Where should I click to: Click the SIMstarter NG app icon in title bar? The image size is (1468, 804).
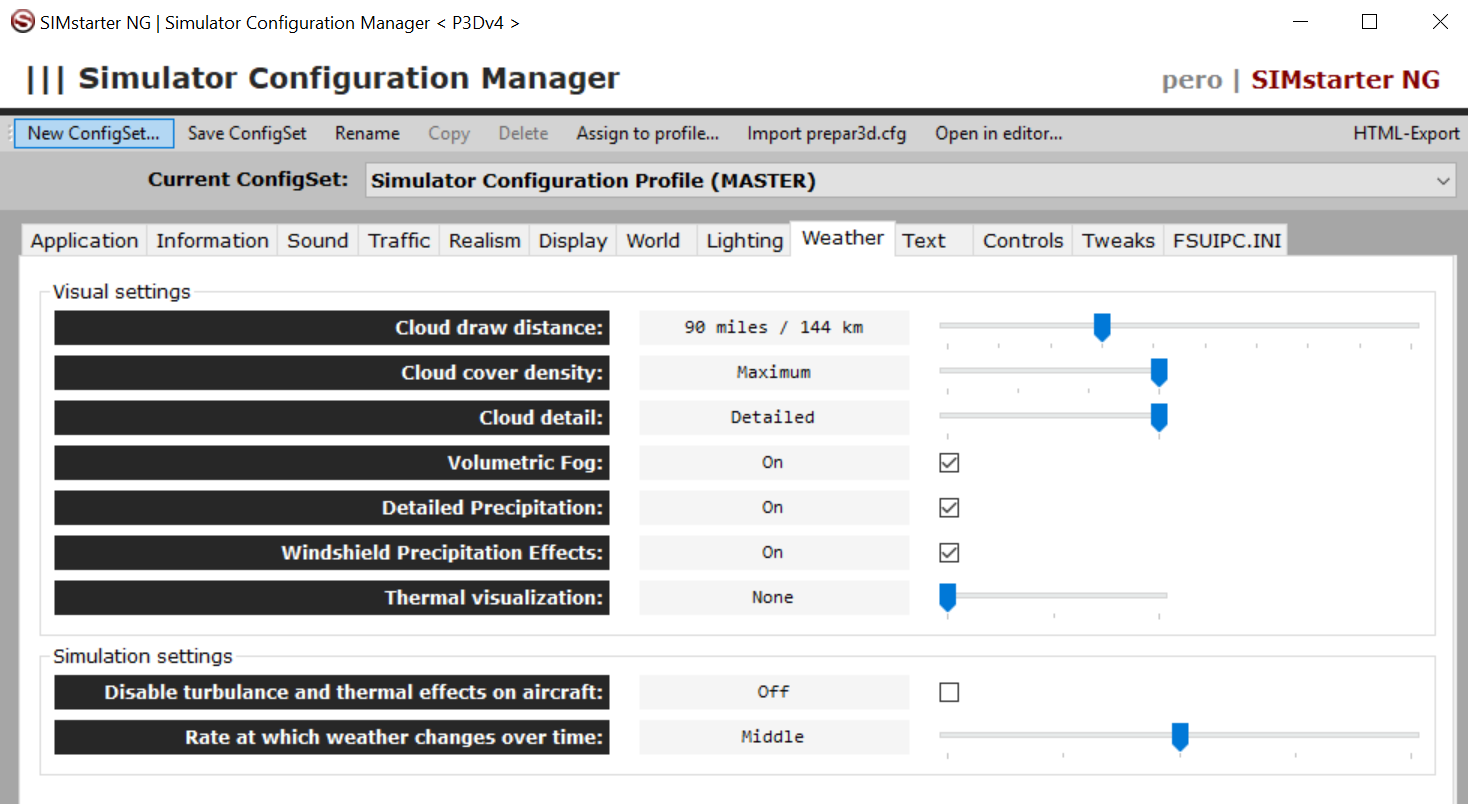(22, 21)
